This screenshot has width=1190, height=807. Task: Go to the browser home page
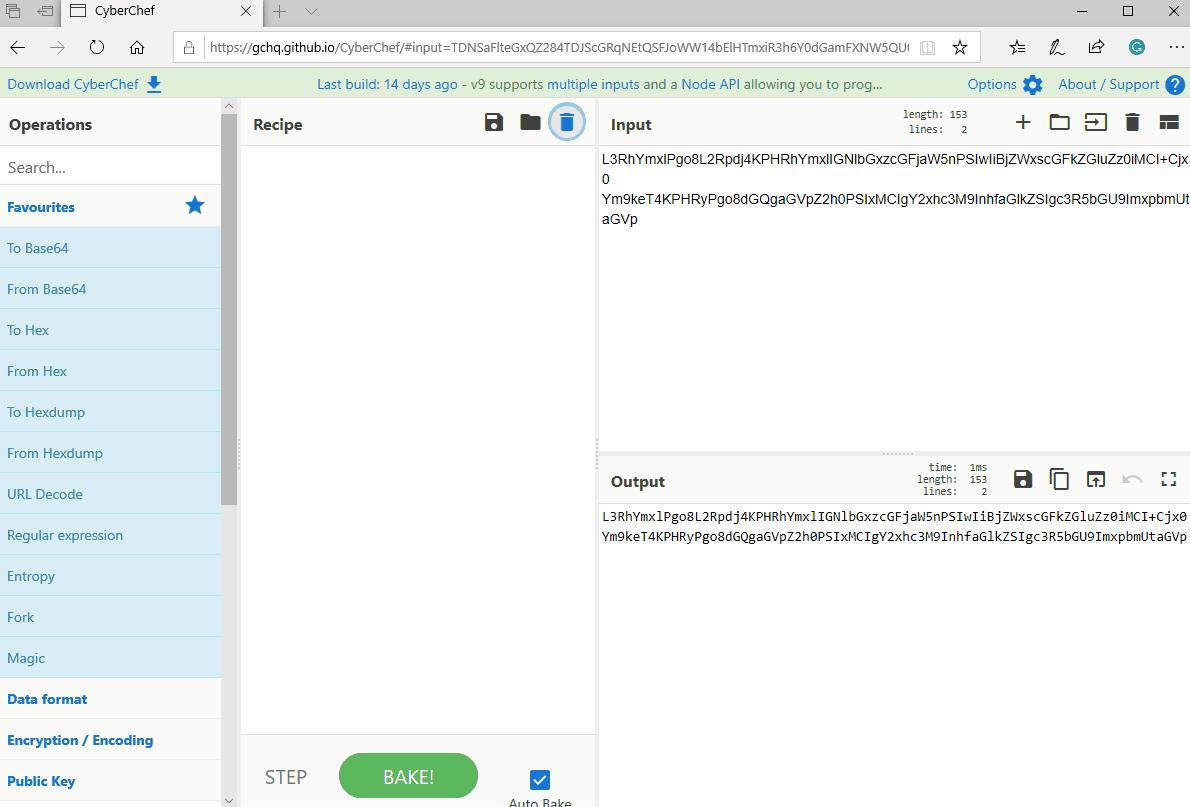coord(137,48)
